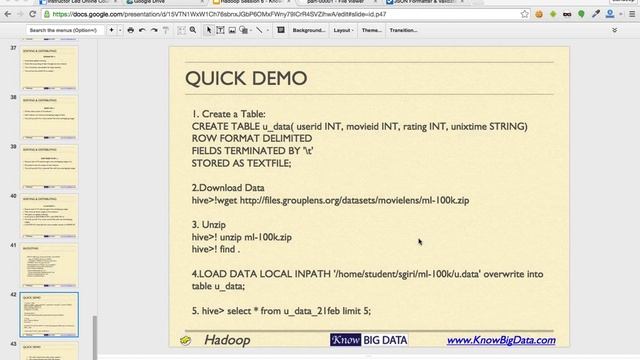The image size is (640, 360).
Task: Click the Know BIG DATA footer logo
Action: (369, 340)
